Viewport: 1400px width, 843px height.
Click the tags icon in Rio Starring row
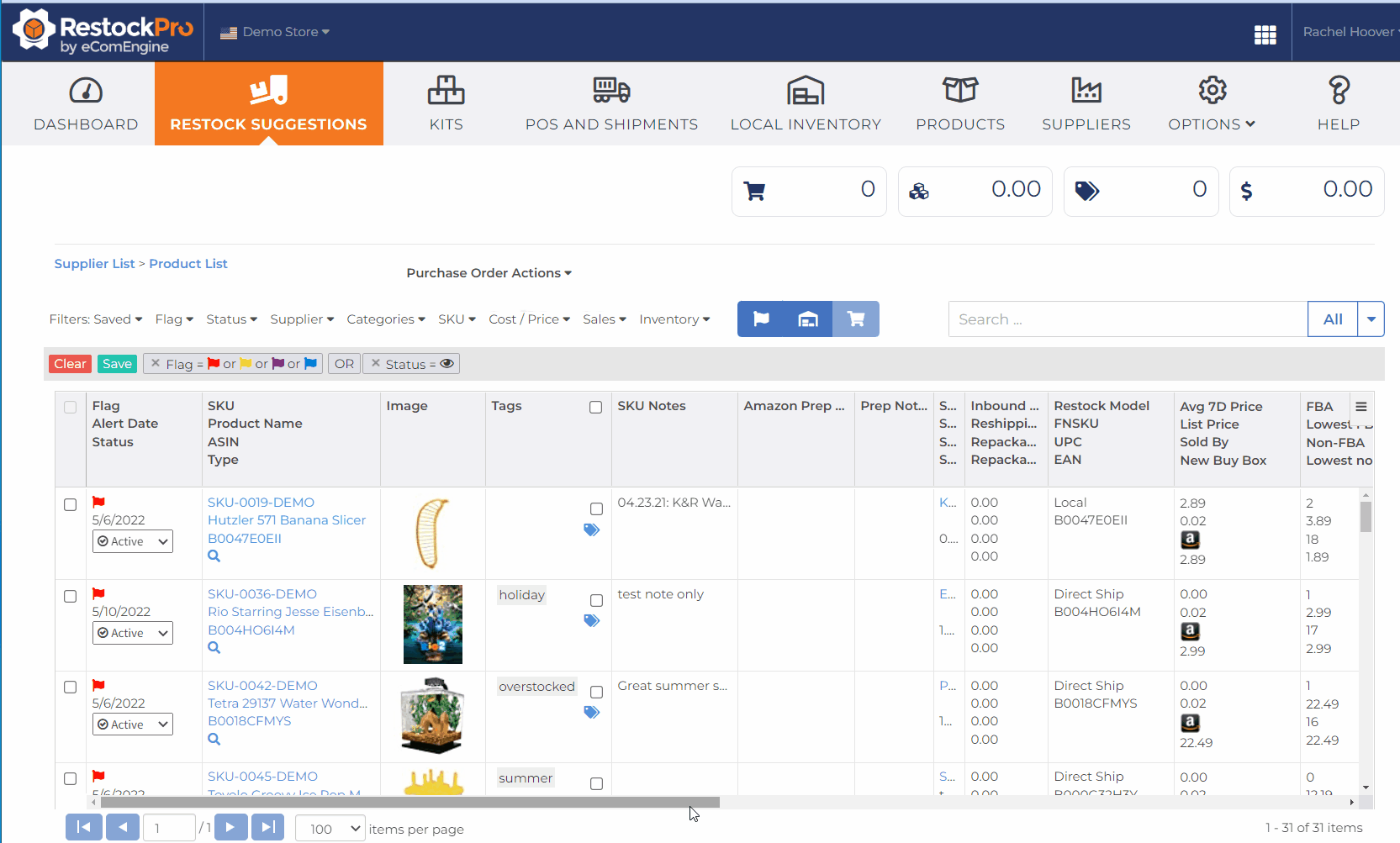[x=592, y=621]
